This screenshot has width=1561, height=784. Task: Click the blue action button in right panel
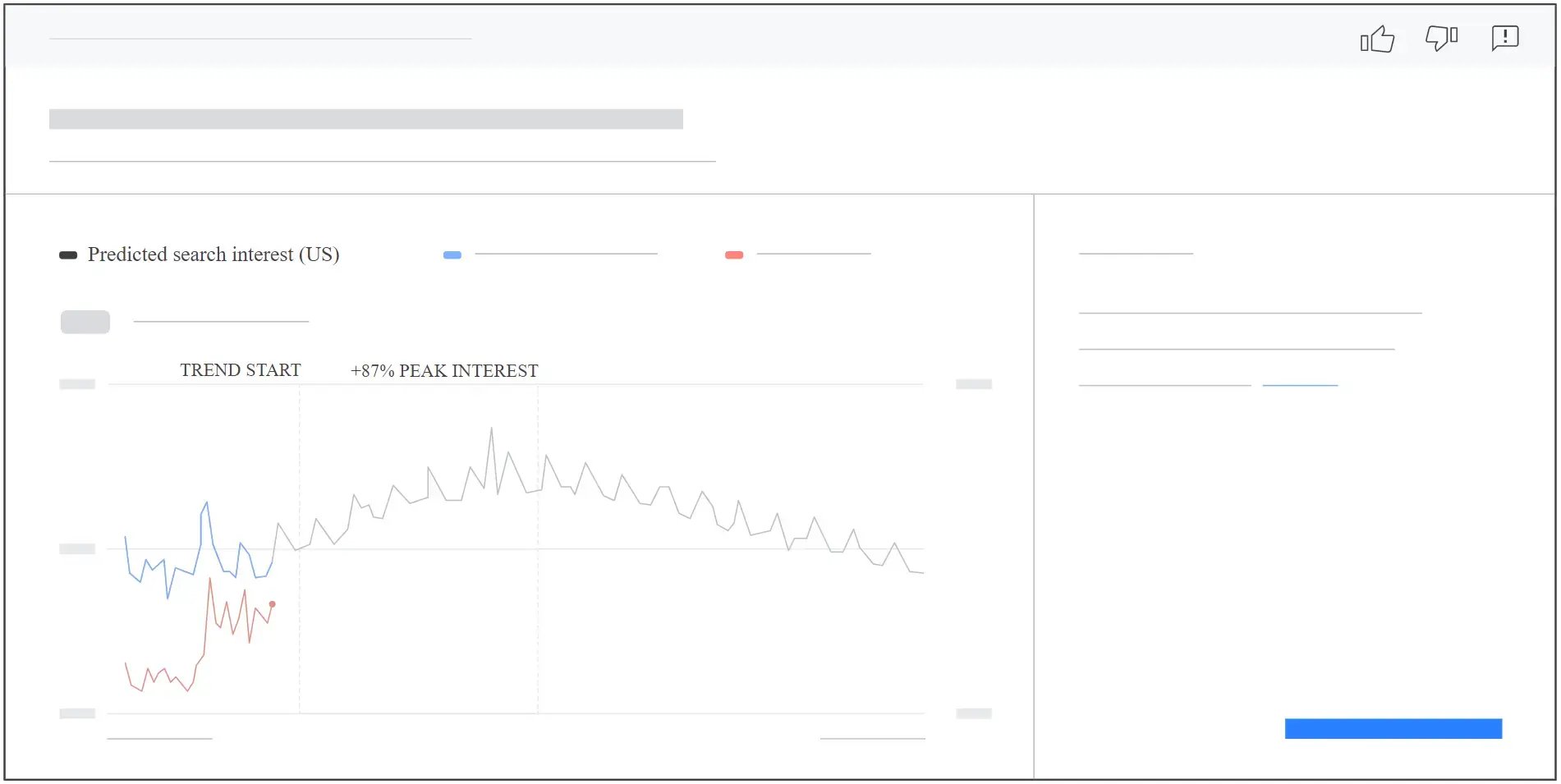pyautogui.click(x=1392, y=728)
